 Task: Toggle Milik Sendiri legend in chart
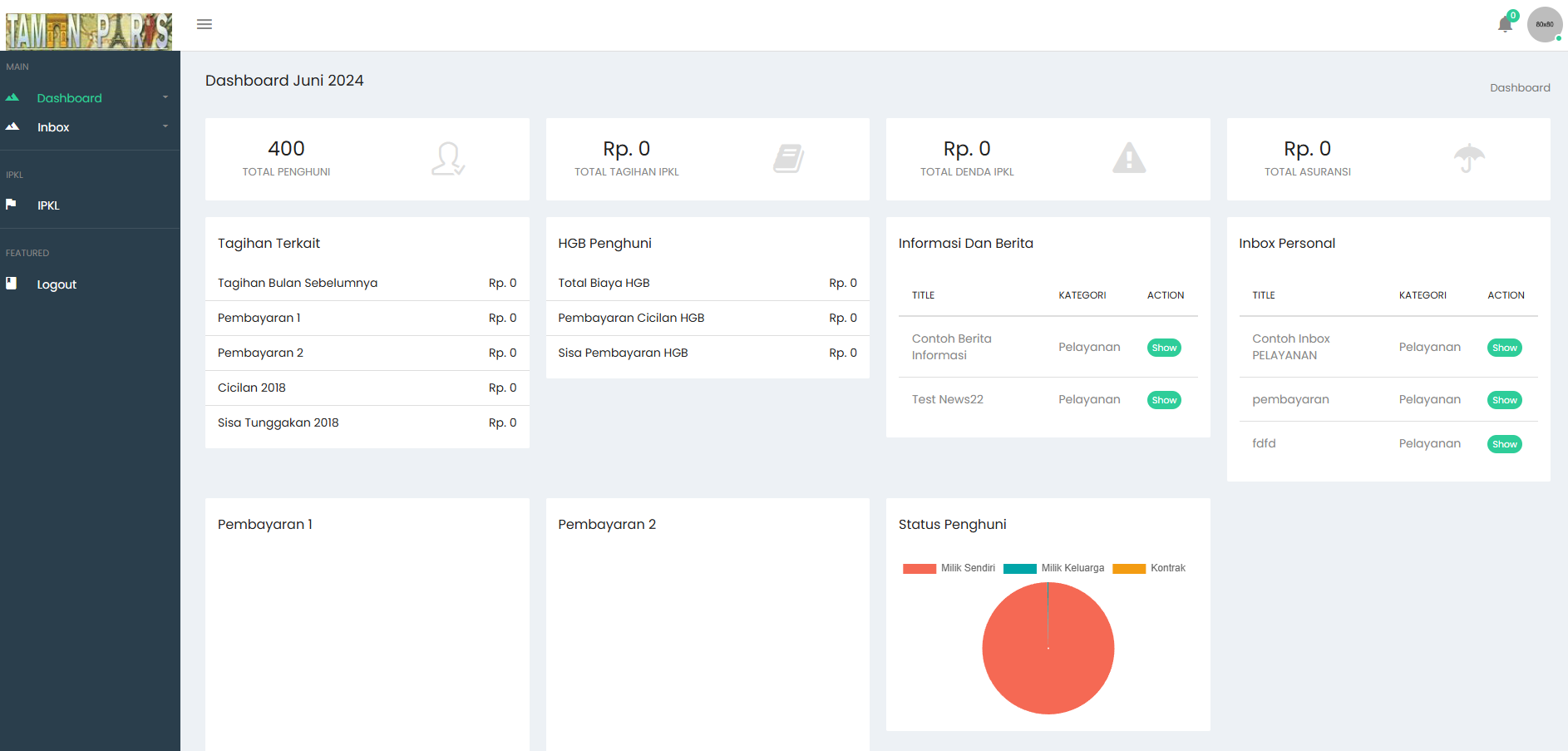pyautogui.click(x=949, y=568)
